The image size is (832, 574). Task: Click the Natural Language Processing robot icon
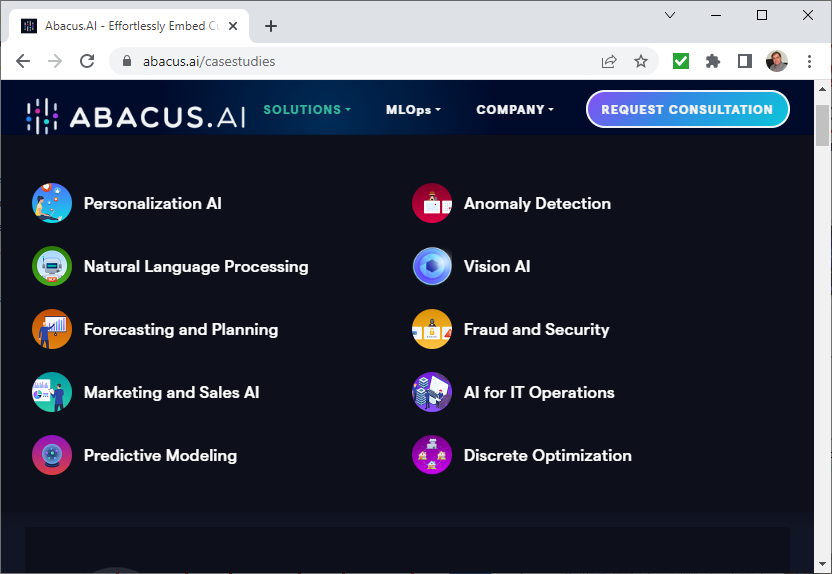click(x=52, y=266)
